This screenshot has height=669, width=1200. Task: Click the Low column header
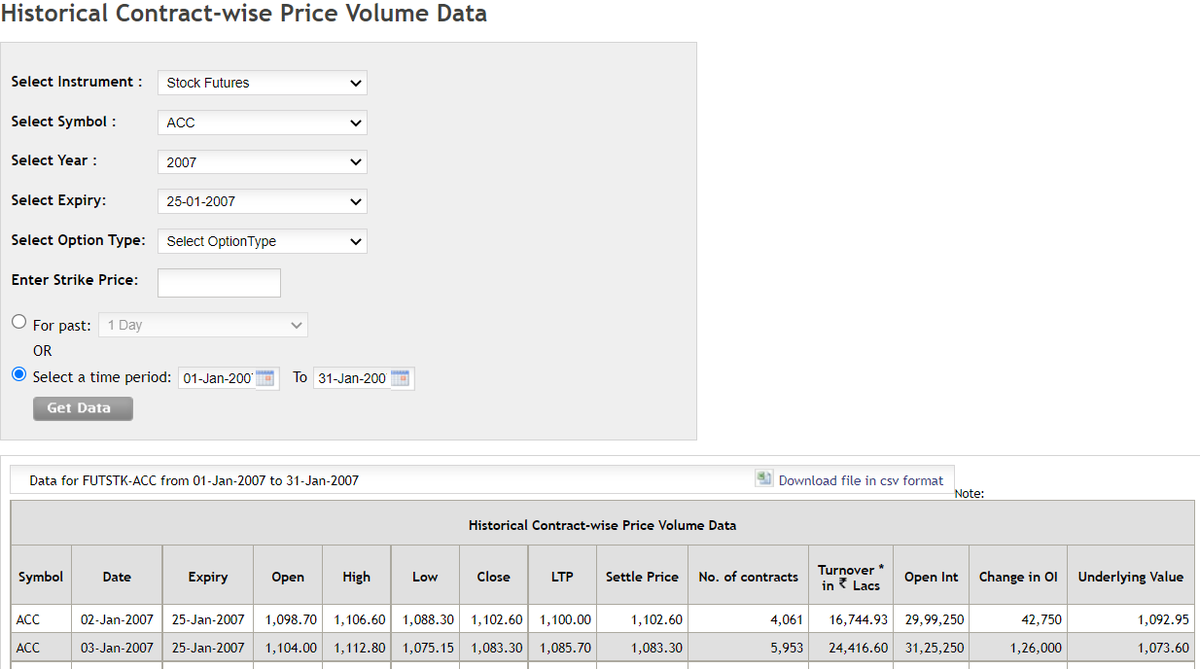coord(425,577)
